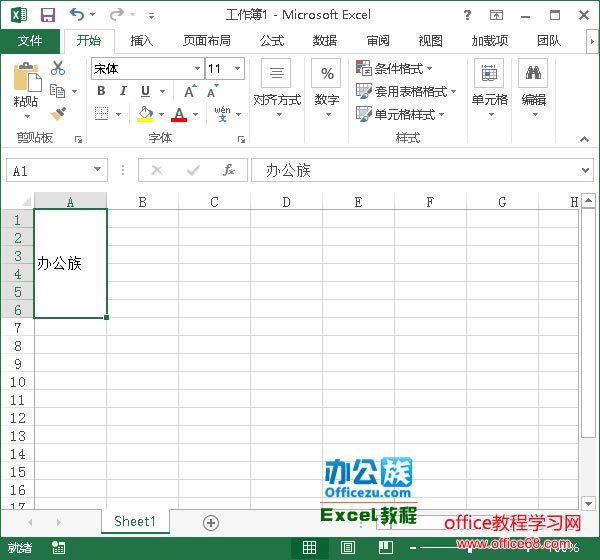Expand the fill color dropdown arrow
The width and height of the screenshot is (600, 560).
161,114
